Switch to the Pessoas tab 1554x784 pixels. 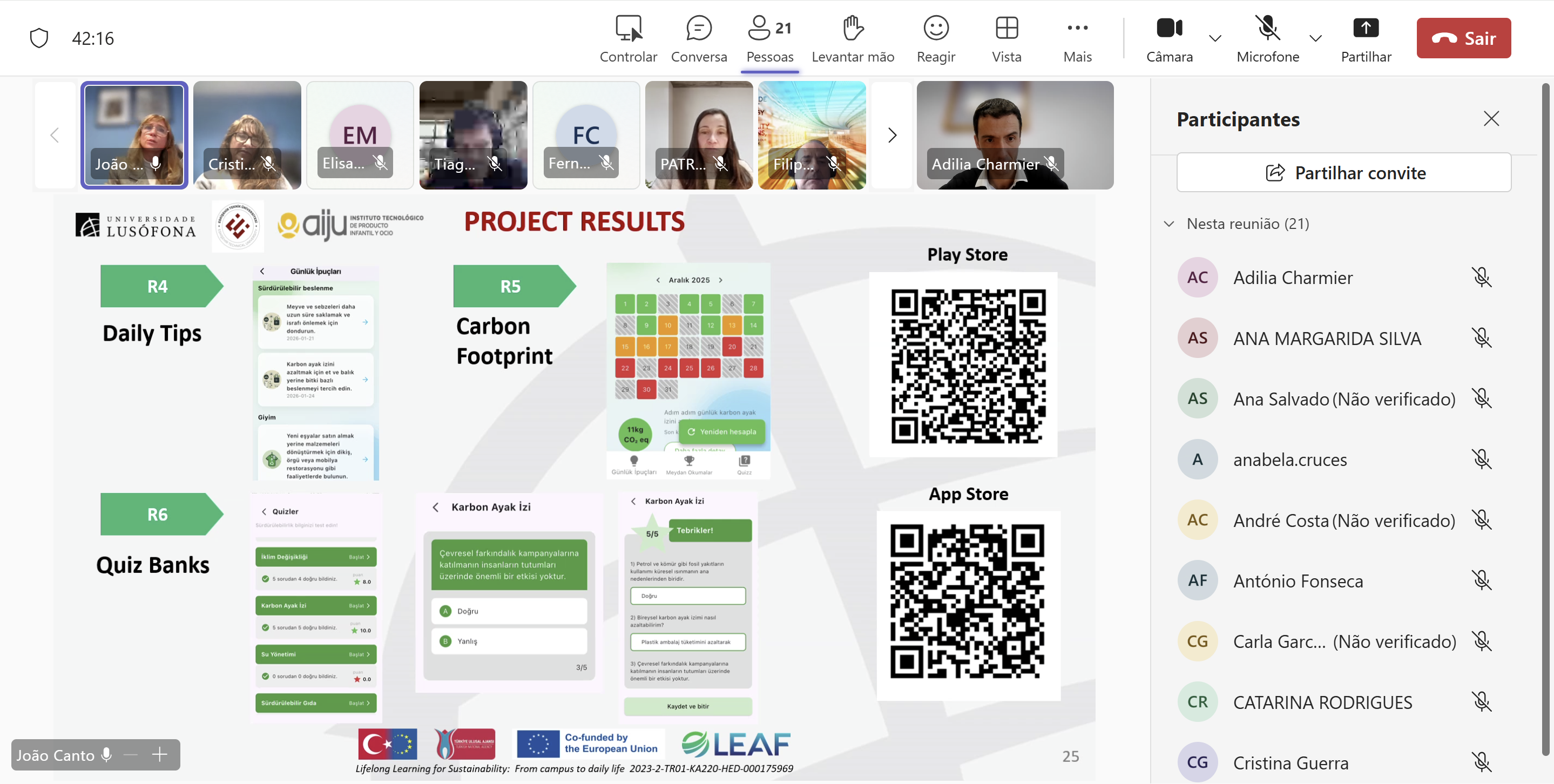770,38
